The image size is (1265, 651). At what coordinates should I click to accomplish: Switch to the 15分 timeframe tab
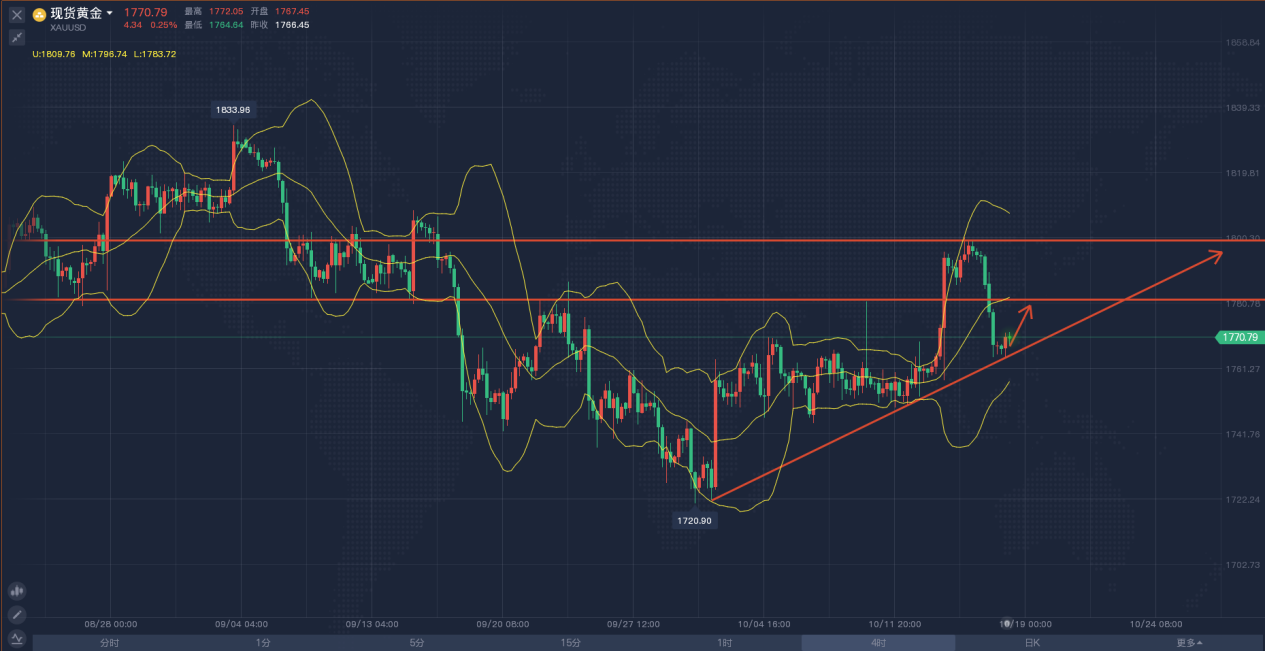[571, 643]
